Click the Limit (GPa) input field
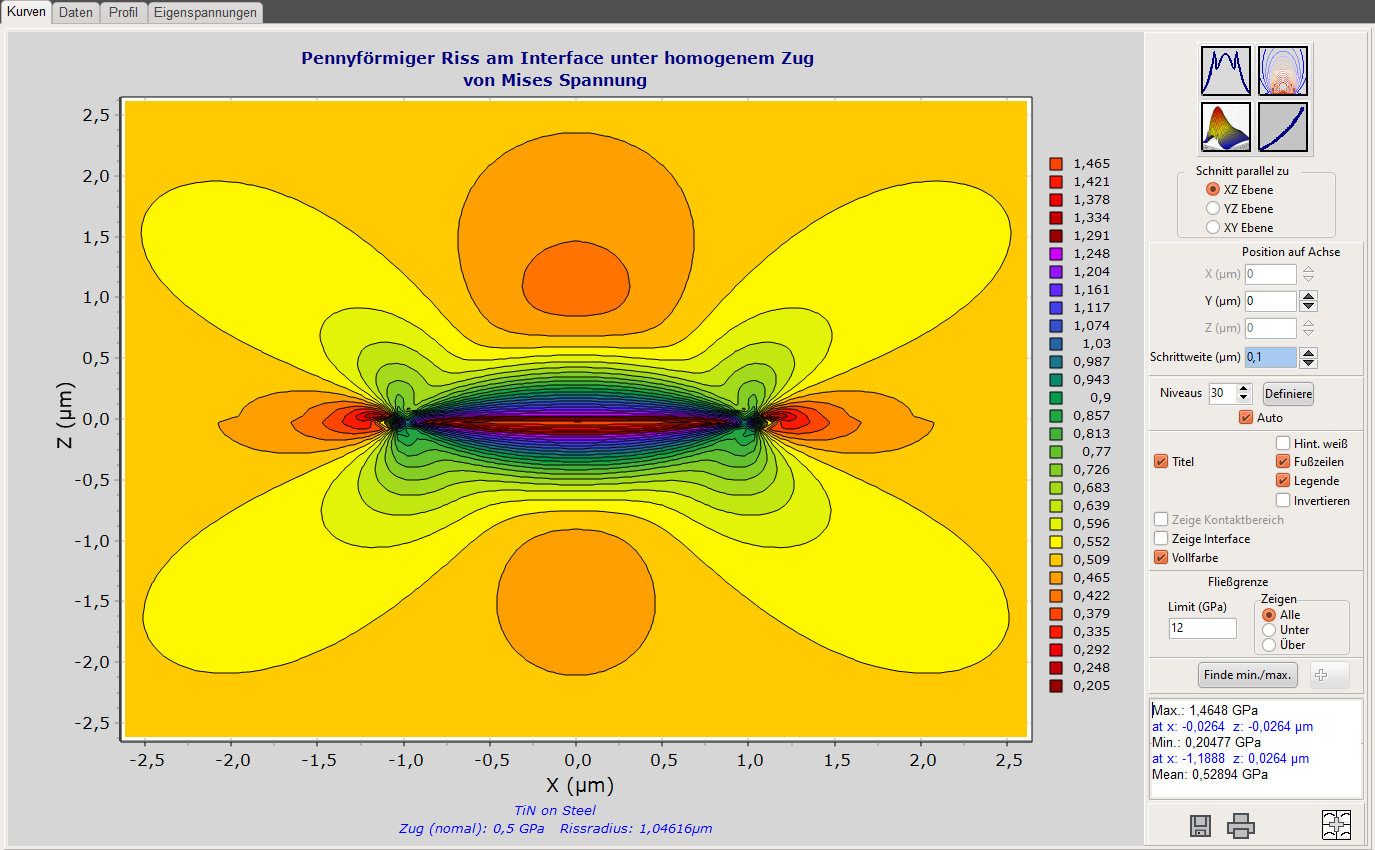 coord(1203,628)
